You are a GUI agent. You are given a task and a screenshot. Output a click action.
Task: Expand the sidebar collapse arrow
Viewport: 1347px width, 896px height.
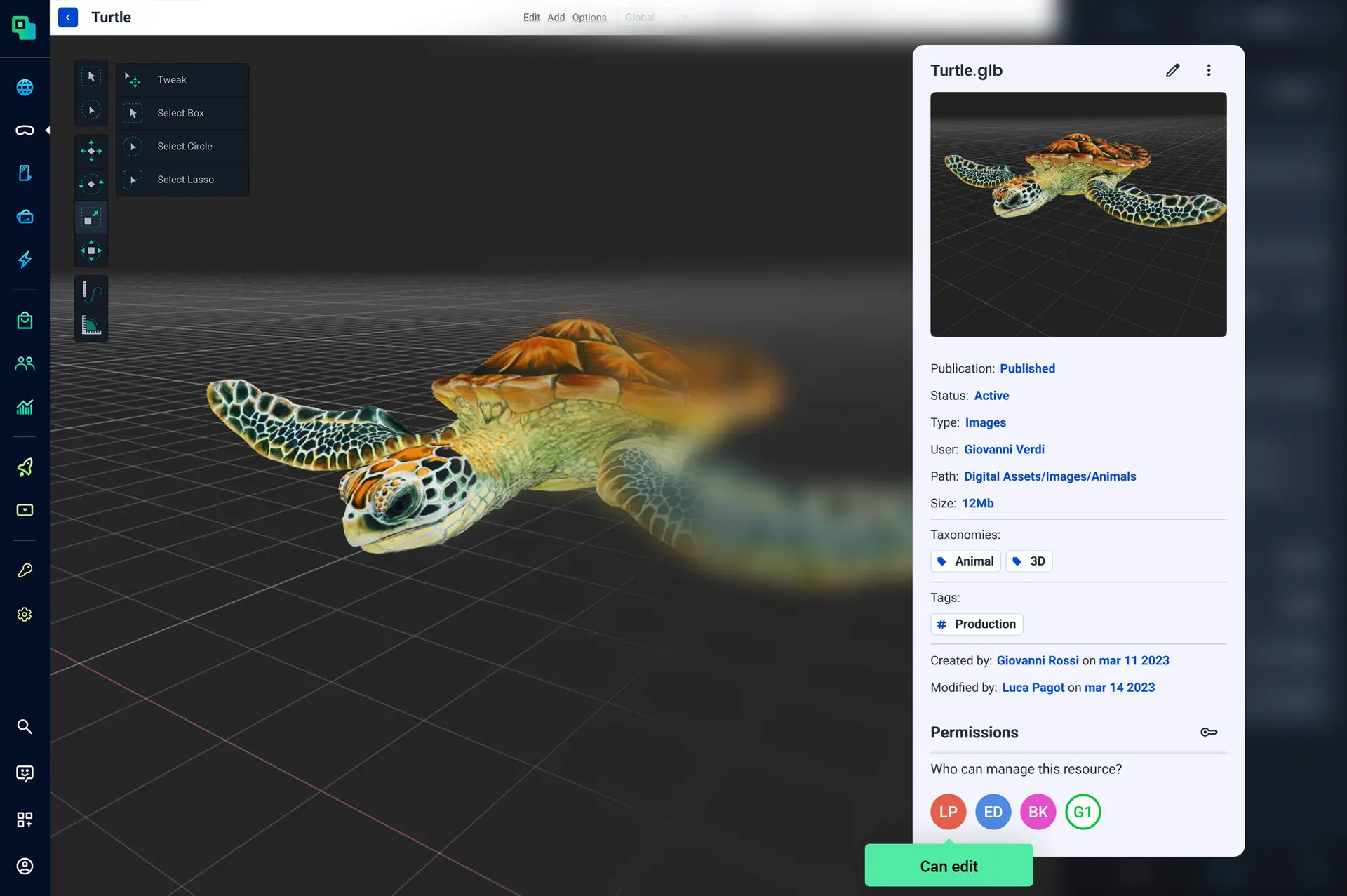pos(47,131)
